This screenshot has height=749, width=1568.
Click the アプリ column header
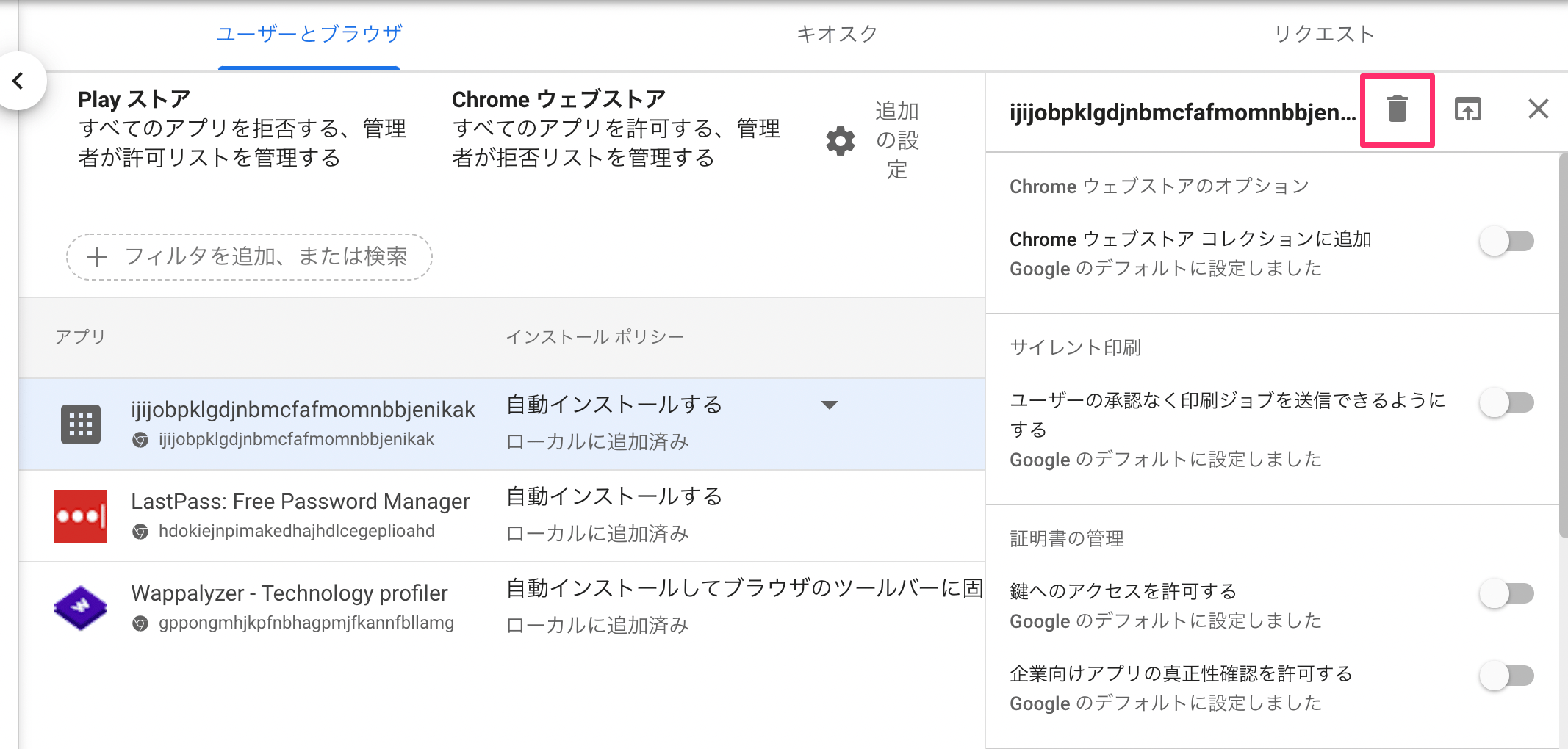(80, 337)
